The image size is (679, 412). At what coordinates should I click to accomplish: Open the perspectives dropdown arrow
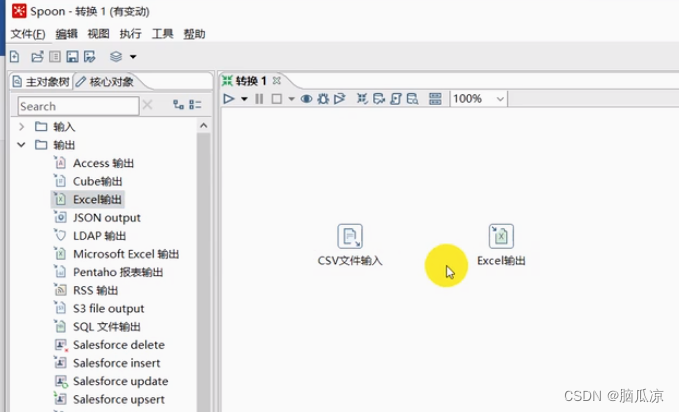tap(133, 57)
